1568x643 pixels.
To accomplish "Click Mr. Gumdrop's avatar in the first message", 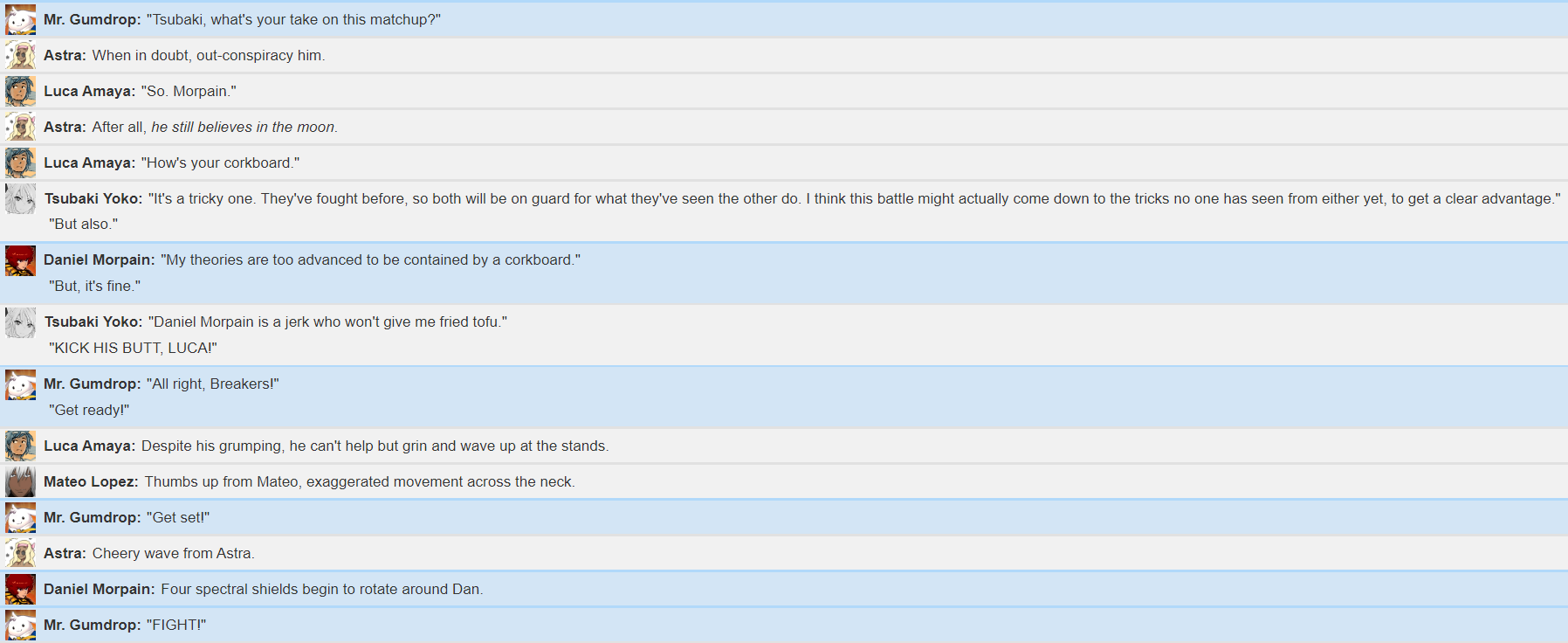I will tap(21, 20).
